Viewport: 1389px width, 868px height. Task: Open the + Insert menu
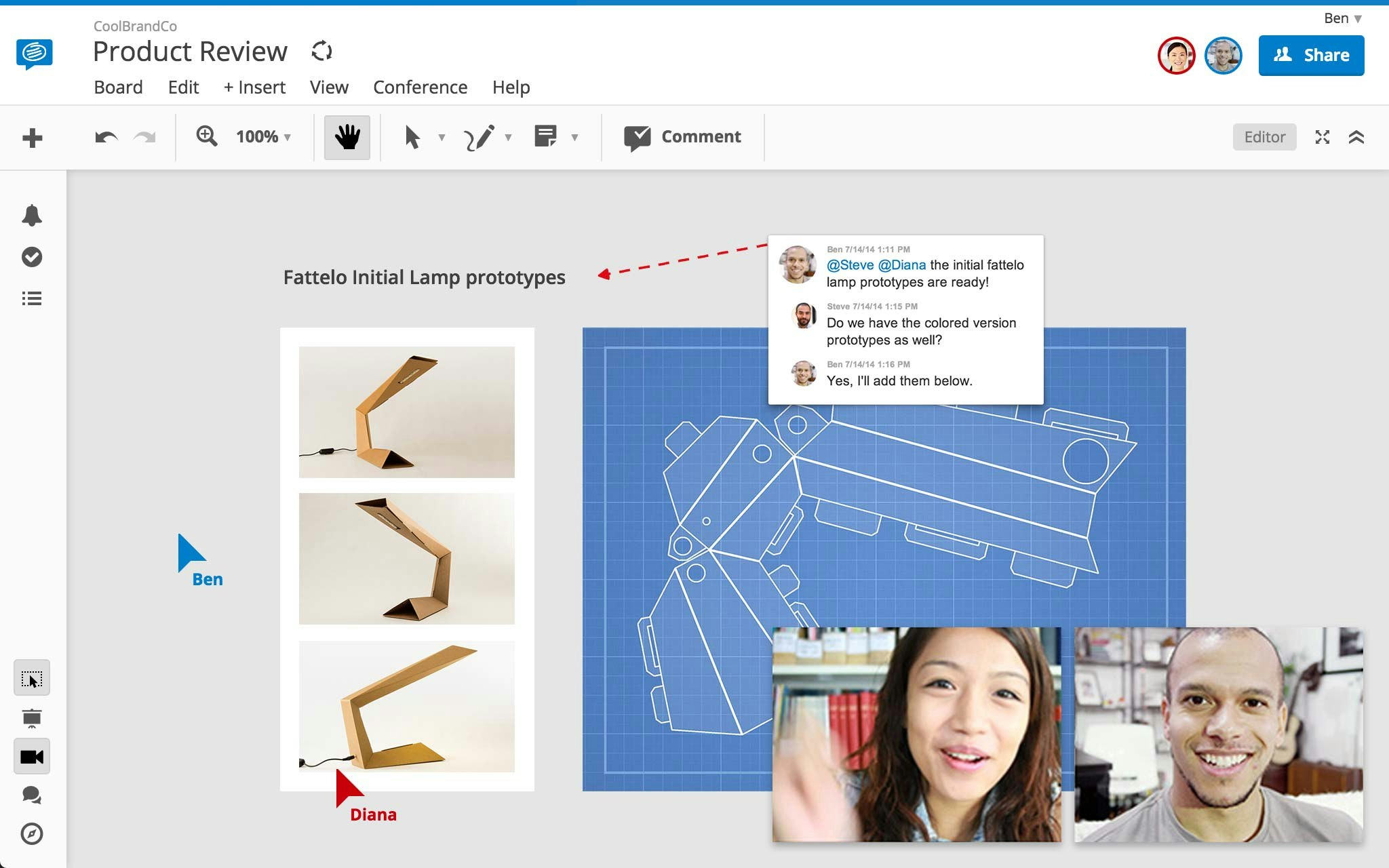click(x=254, y=87)
